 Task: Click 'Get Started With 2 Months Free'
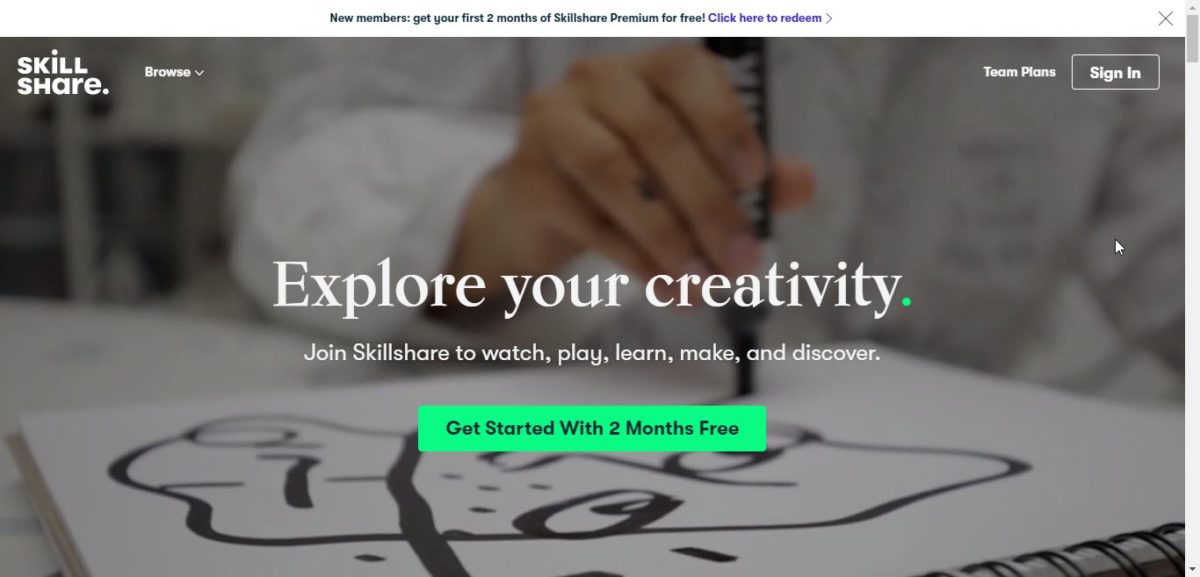click(592, 428)
